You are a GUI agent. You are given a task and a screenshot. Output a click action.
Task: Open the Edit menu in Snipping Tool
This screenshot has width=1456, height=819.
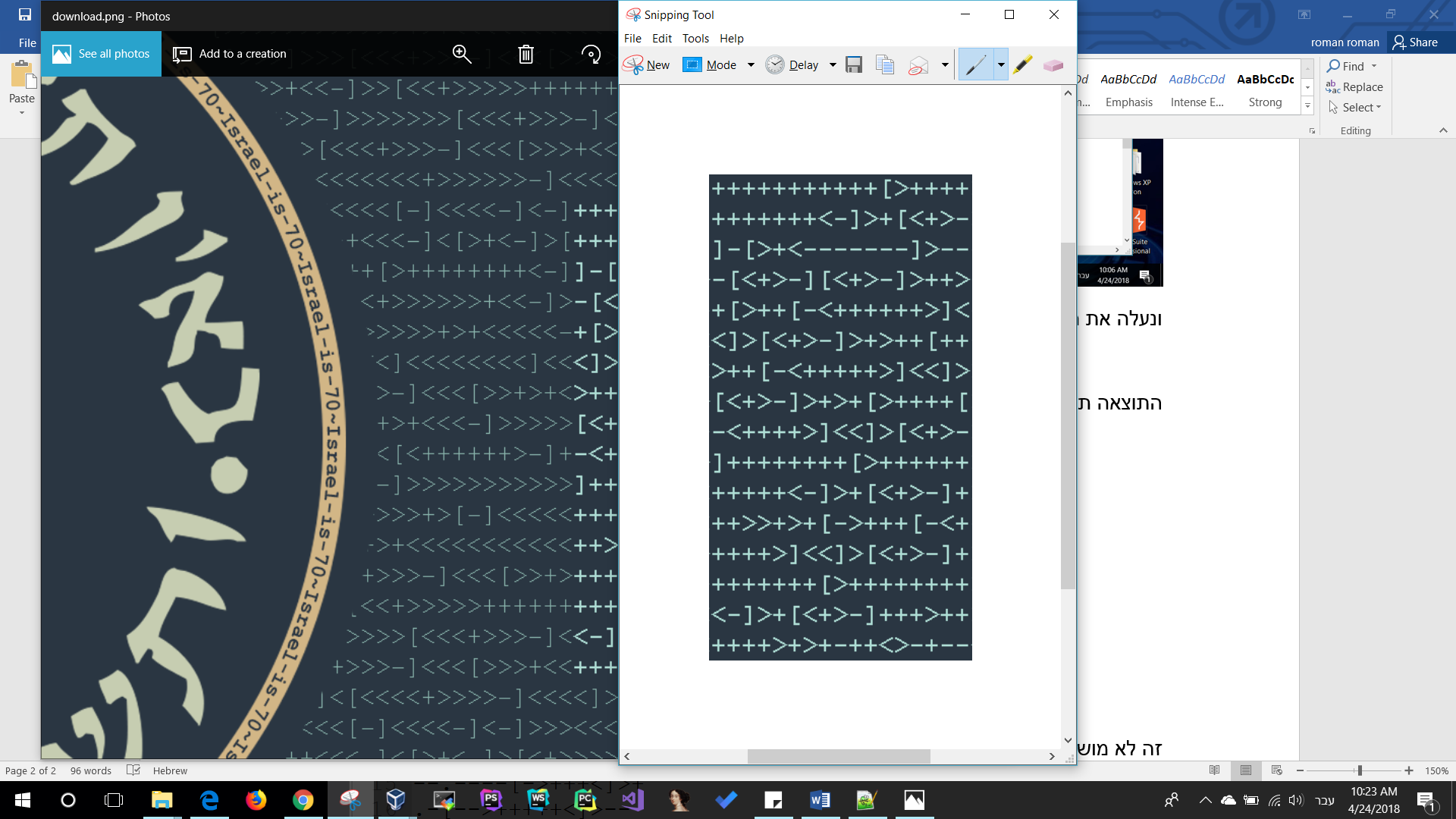click(661, 39)
